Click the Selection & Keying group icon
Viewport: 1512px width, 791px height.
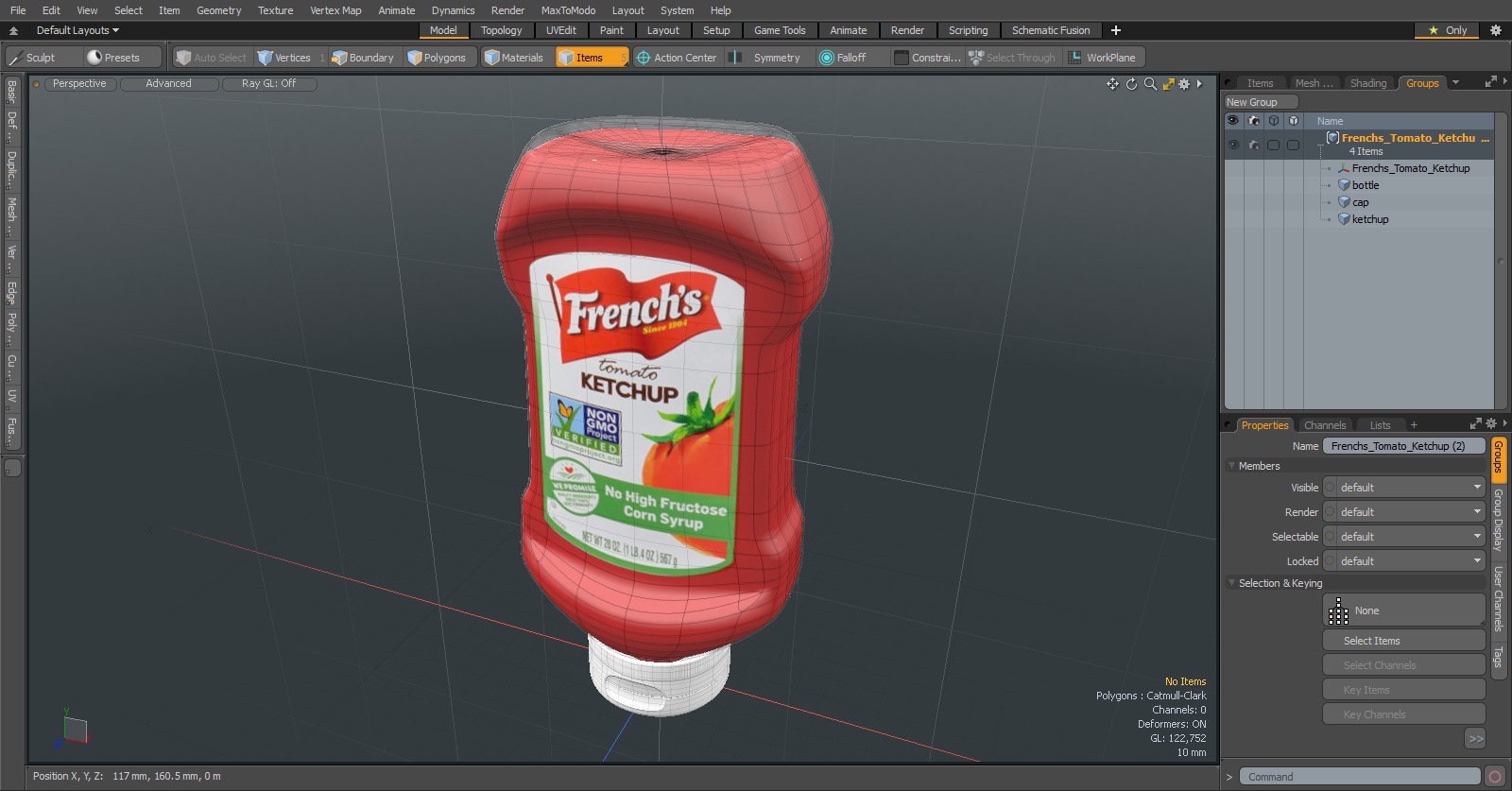[1338, 610]
